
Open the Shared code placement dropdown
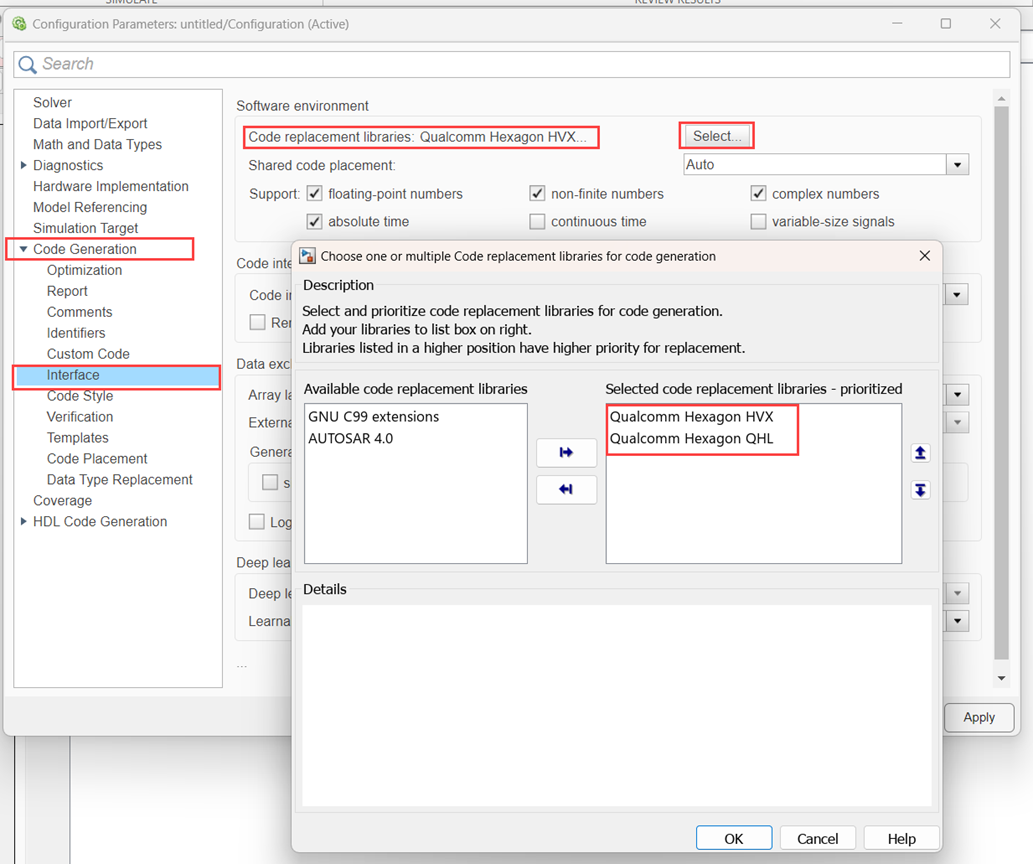[x=957, y=165]
